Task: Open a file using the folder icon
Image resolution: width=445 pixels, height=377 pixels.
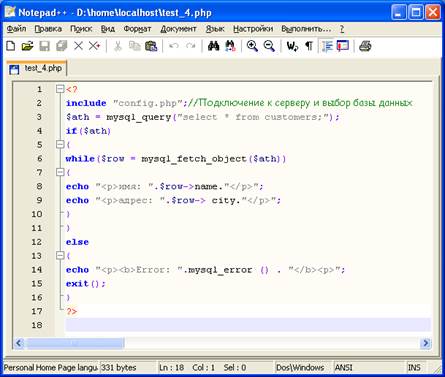Action: coord(27,46)
